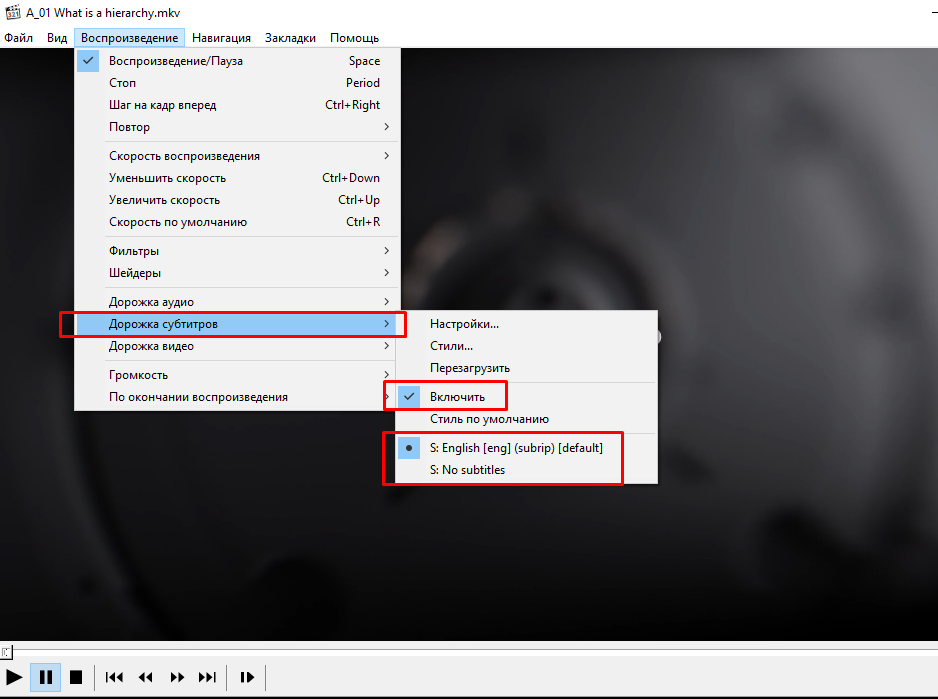Skip to the previous file button
The height and width of the screenshot is (699, 938).
point(114,677)
